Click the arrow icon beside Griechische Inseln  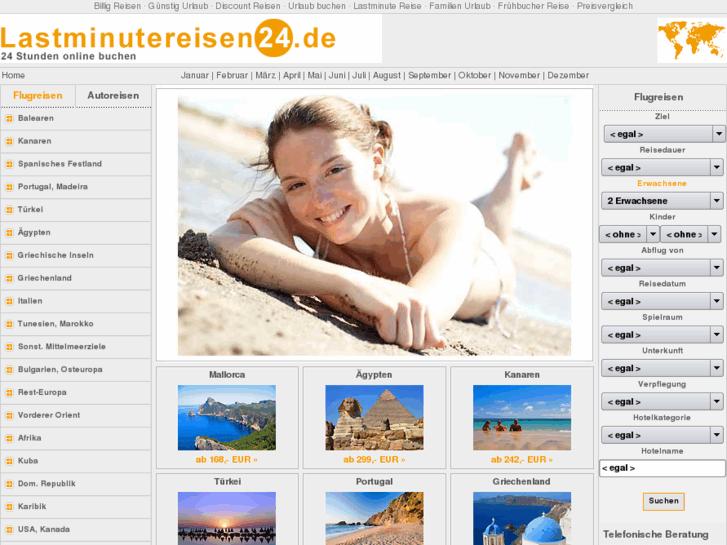coord(9,256)
